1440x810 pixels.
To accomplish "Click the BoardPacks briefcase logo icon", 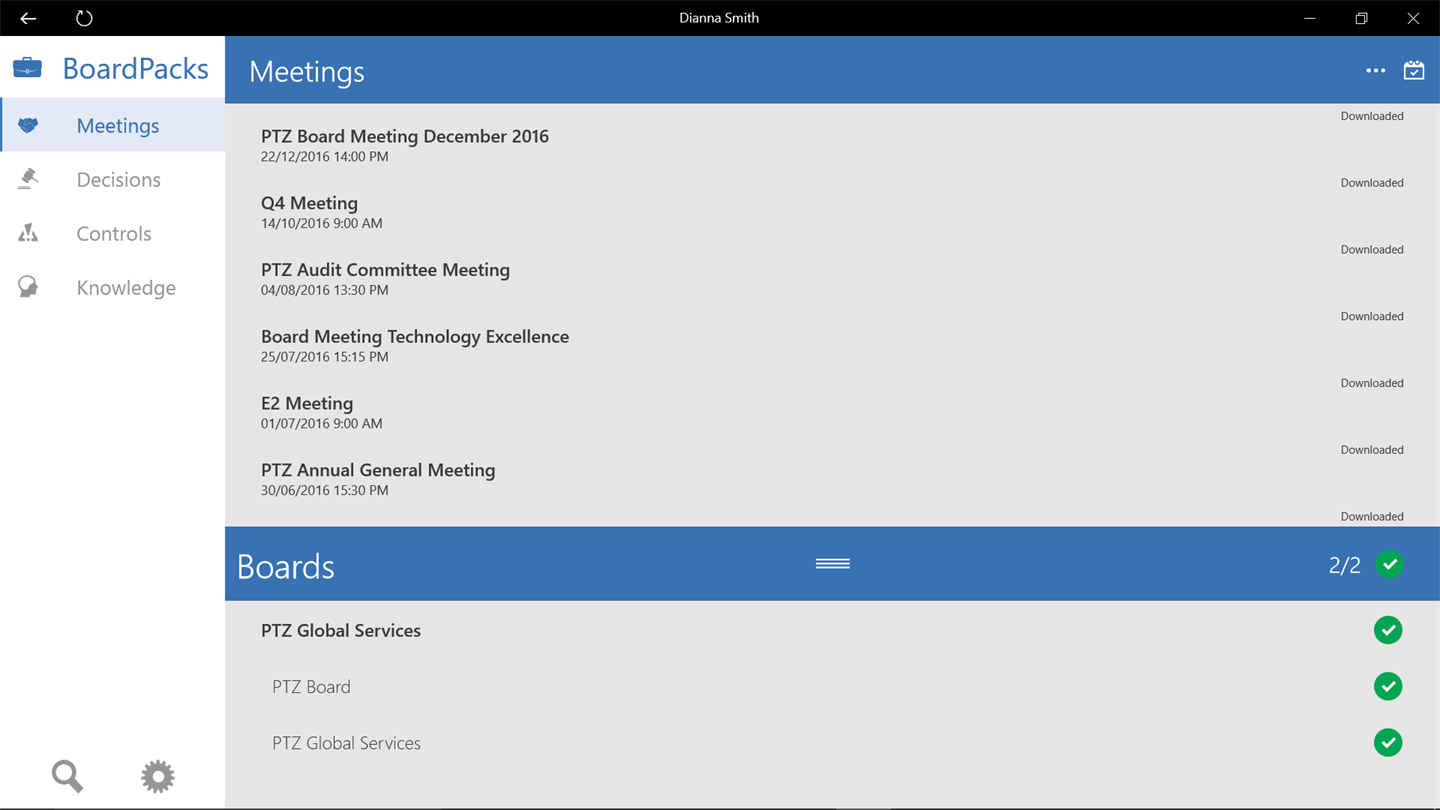I will (x=27, y=68).
